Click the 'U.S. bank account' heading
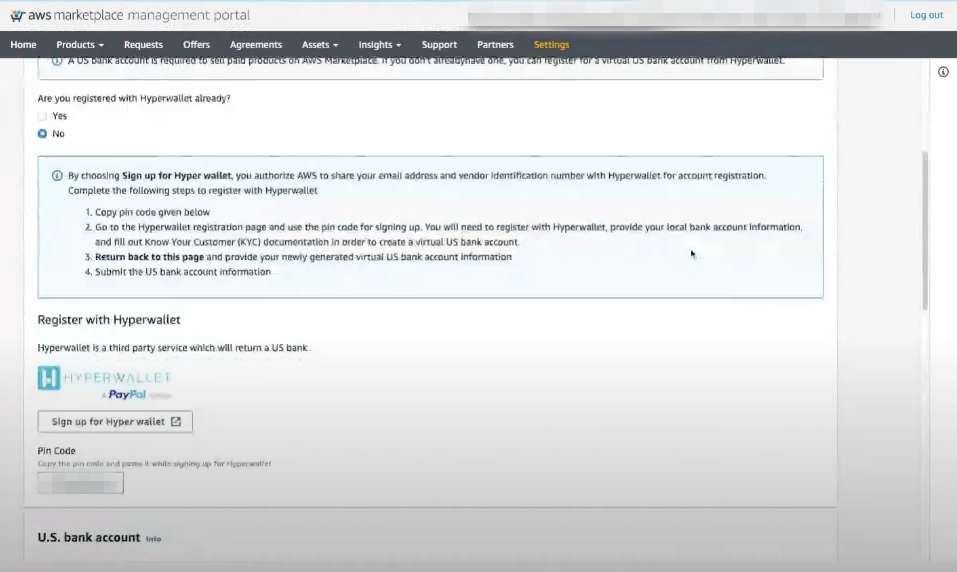This screenshot has width=957, height=572. pos(88,537)
